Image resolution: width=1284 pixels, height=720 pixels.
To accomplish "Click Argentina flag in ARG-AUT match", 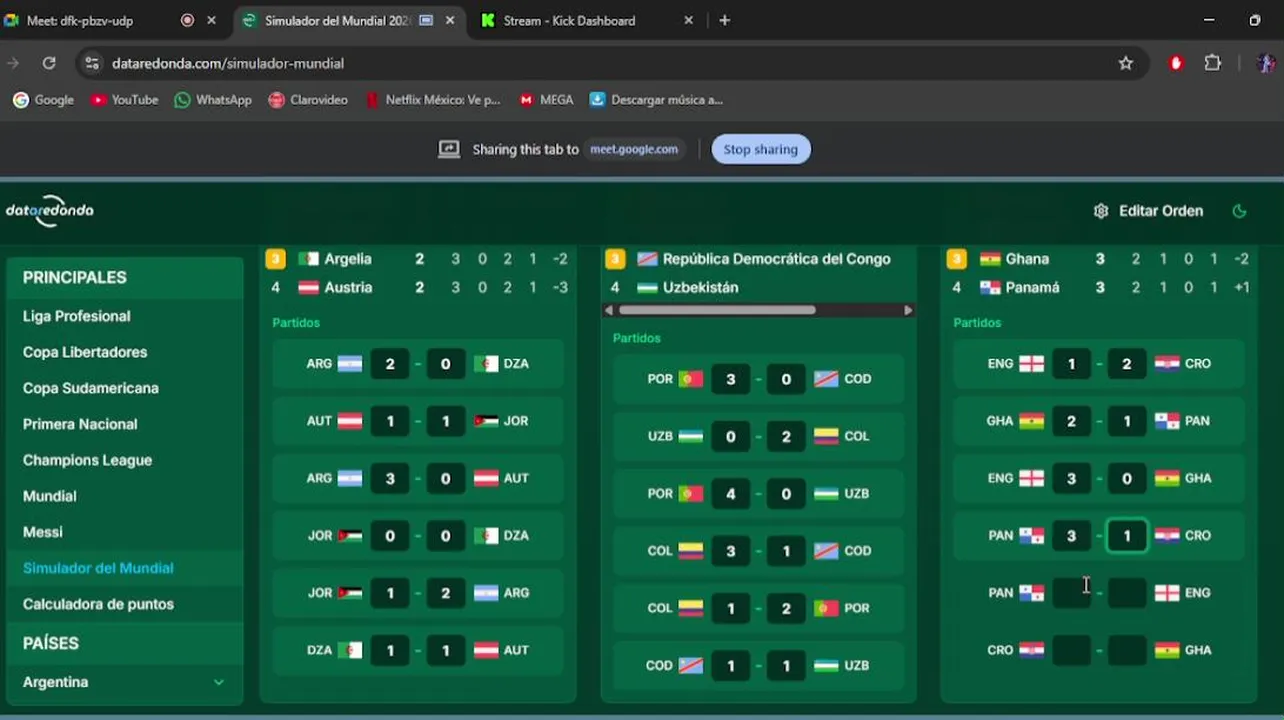I will coord(349,478).
